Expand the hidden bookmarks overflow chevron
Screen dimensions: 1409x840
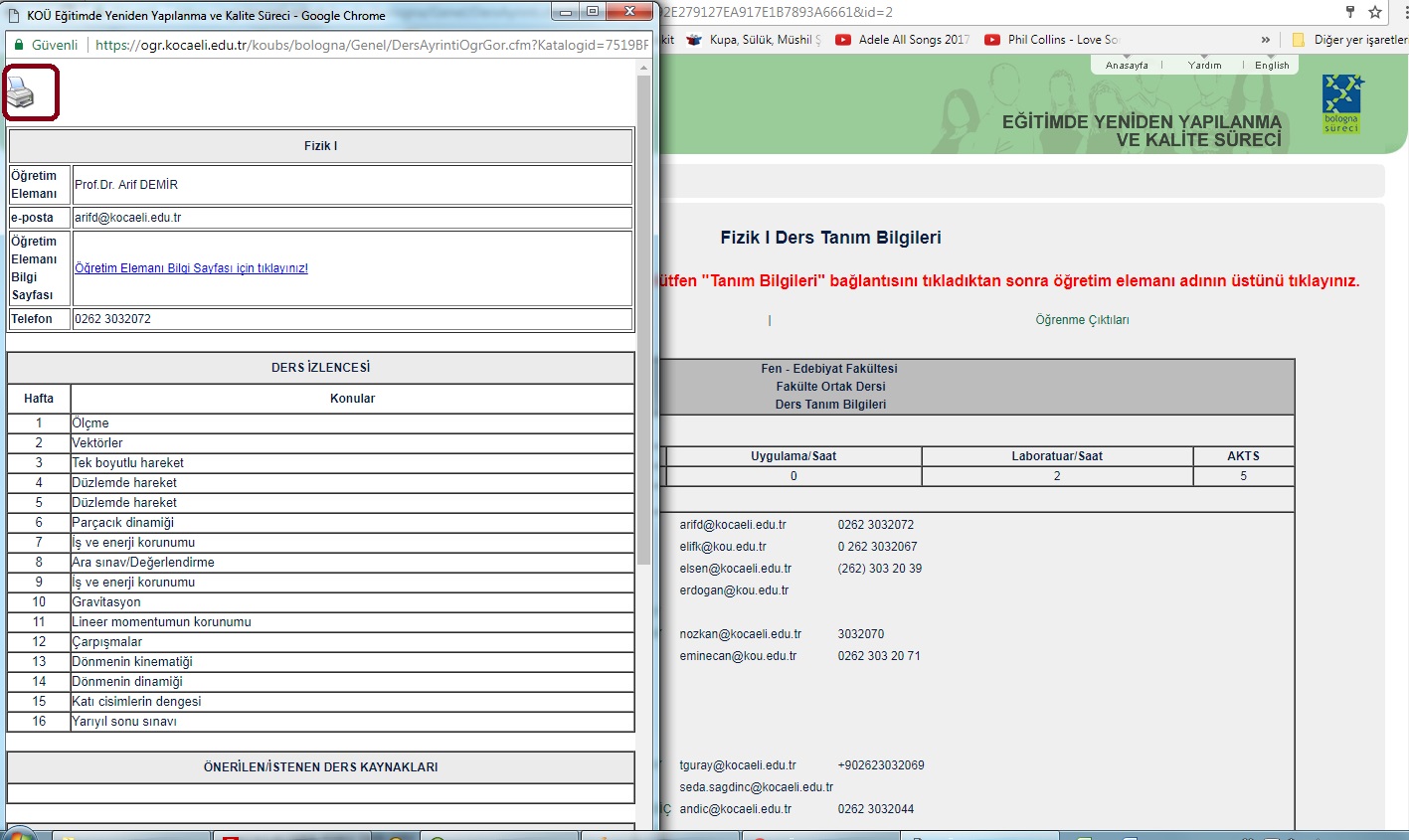point(1265,40)
